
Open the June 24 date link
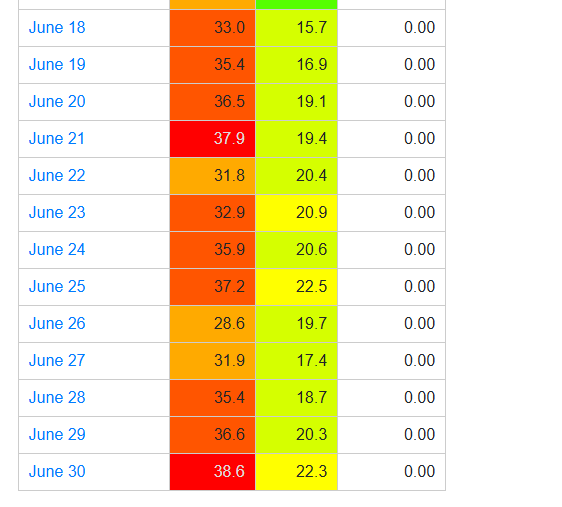pyautogui.click(x=57, y=249)
